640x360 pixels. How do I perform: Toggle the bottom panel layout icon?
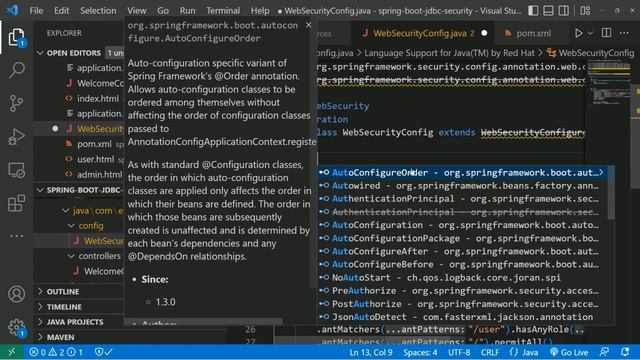pyautogui.click(x=548, y=11)
